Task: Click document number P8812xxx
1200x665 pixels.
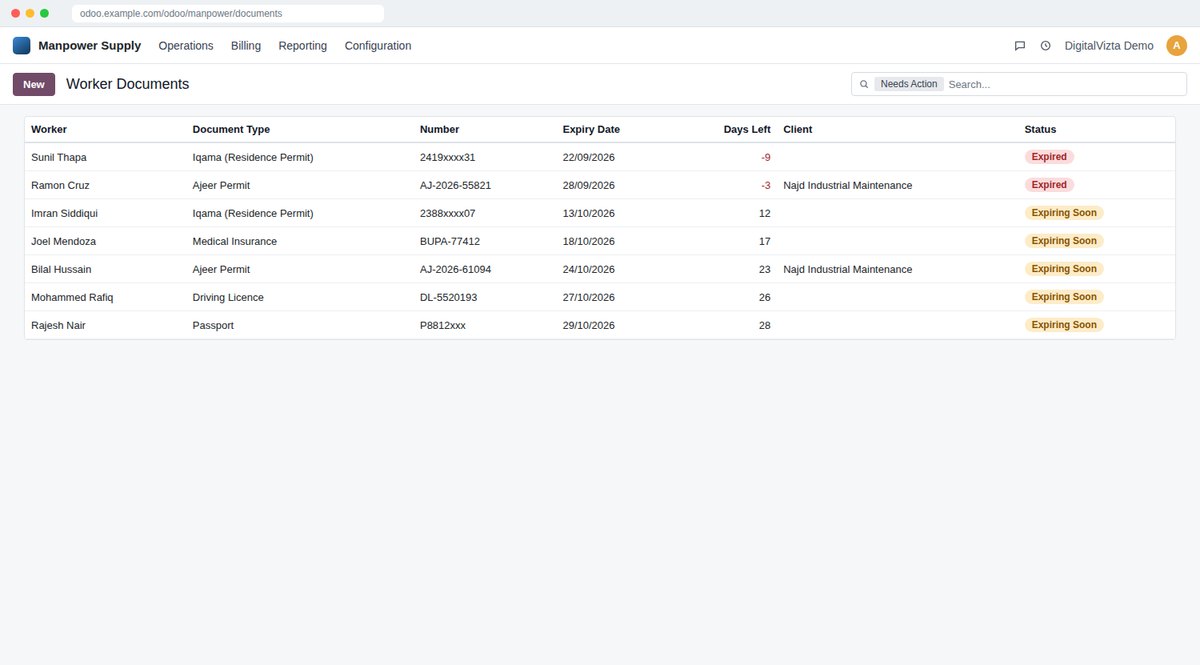Action: tap(443, 325)
